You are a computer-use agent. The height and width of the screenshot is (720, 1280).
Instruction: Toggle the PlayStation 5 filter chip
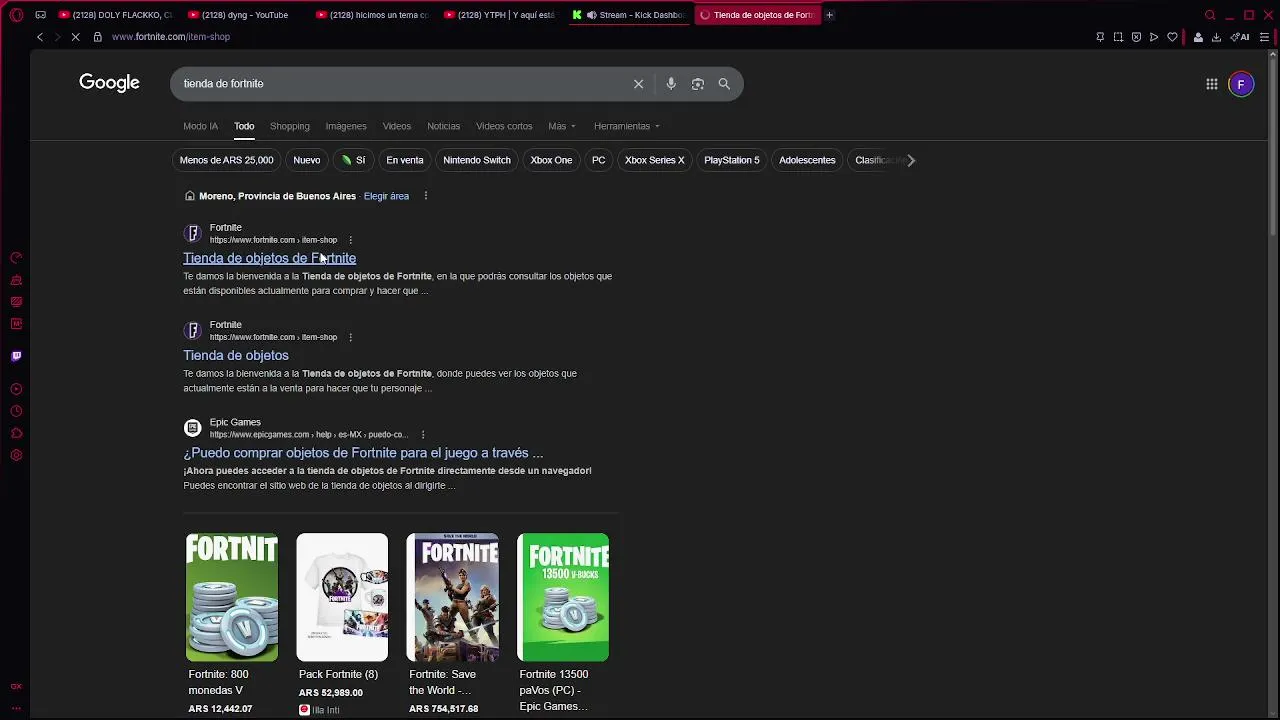tap(732, 160)
